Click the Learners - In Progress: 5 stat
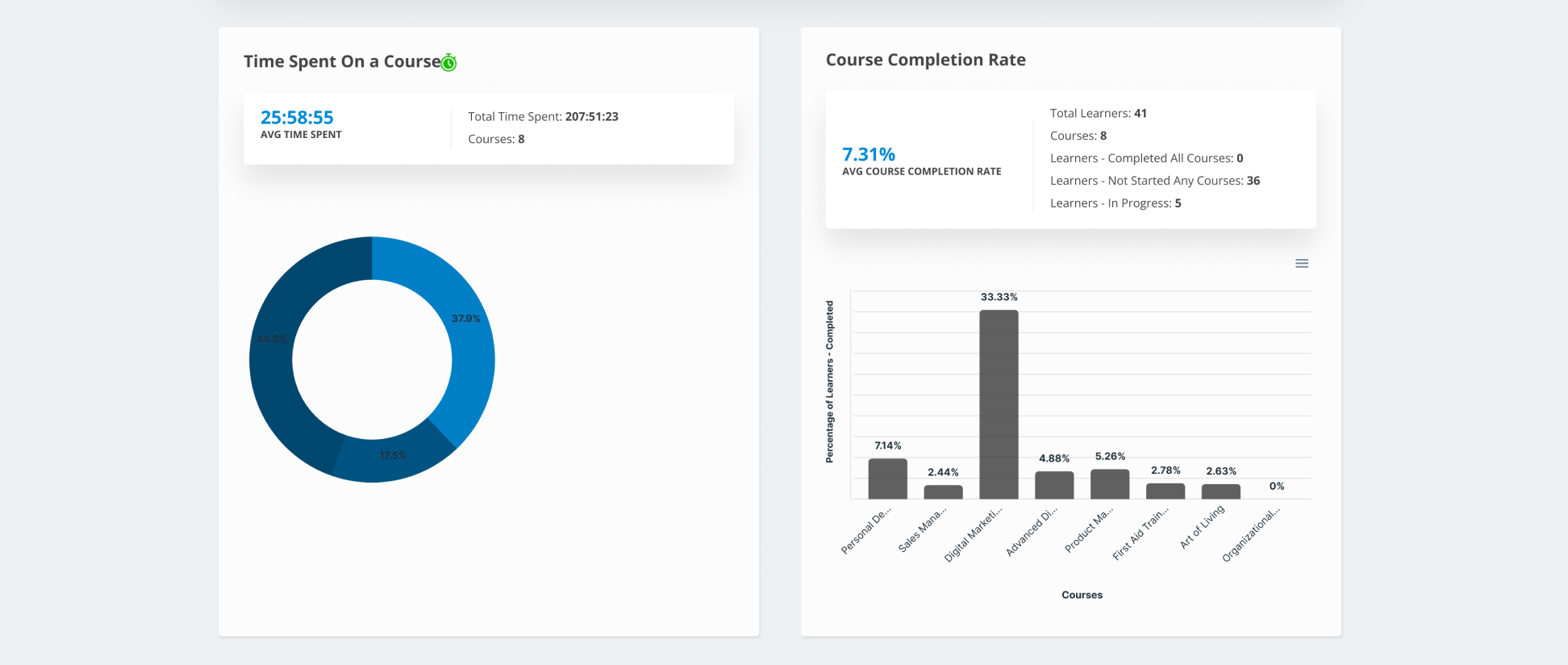This screenshot has height=665, width=1568. pyautogui.click(x=1115, y=203)
